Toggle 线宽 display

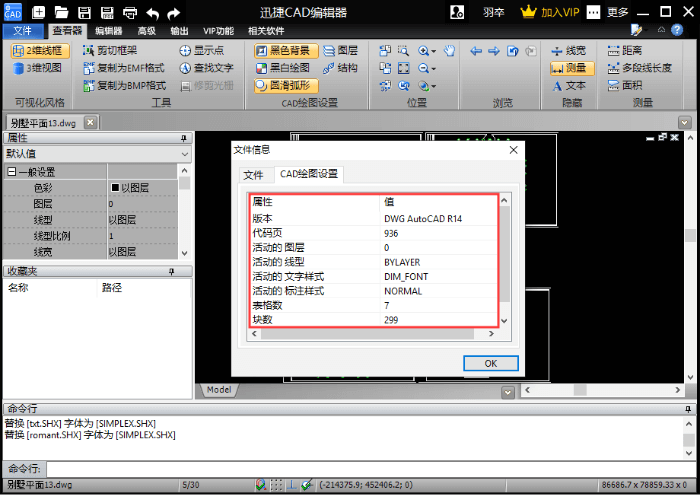point(568,51)
